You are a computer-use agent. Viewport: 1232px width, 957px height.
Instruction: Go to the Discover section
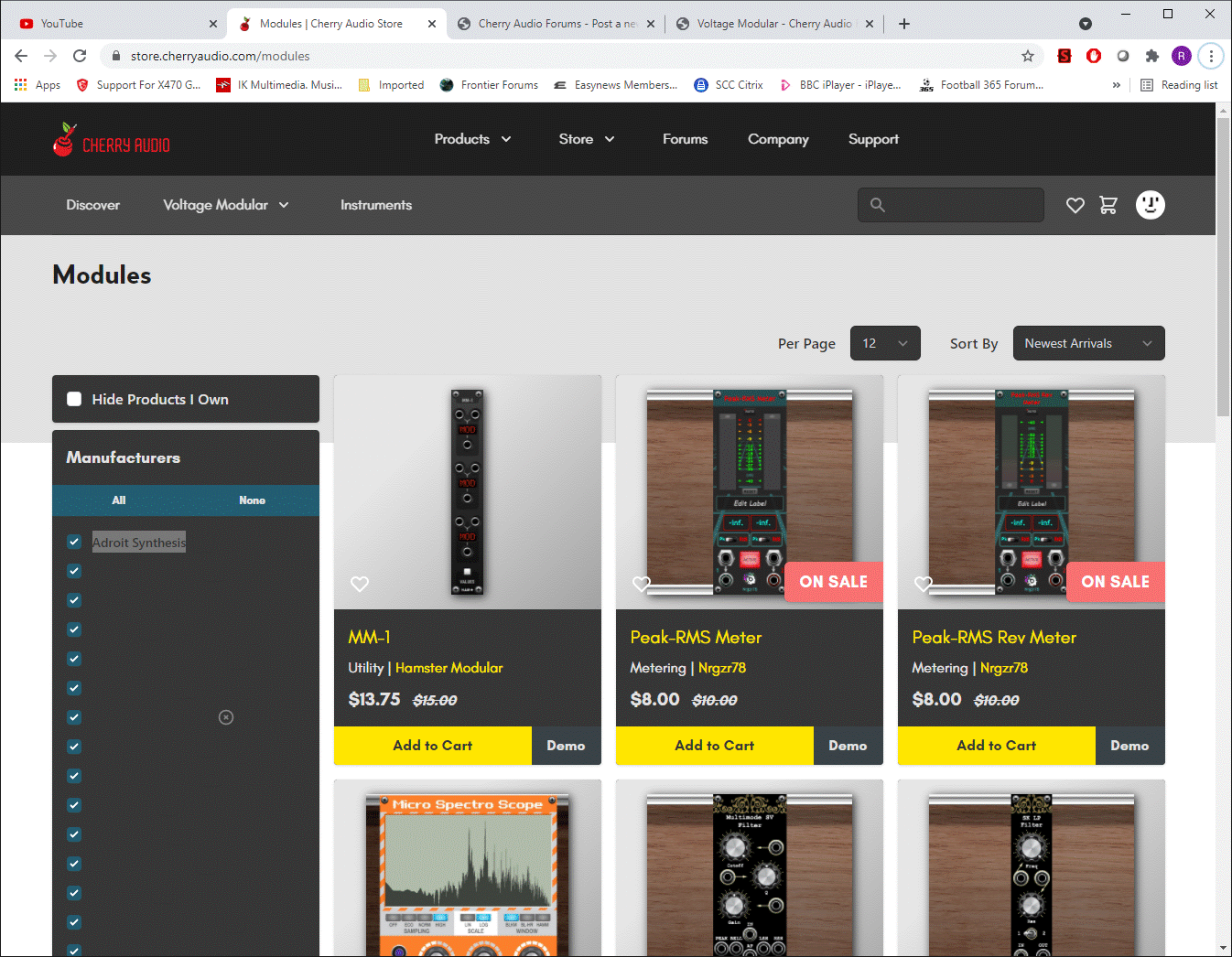(92, 205)
